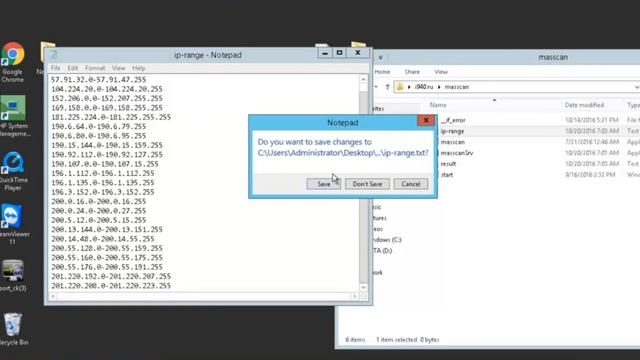The width and height of the screenshot is (640, 360).
Task: Switch to Home tab in masscan Explorer
Action: [x=382, y=72]
